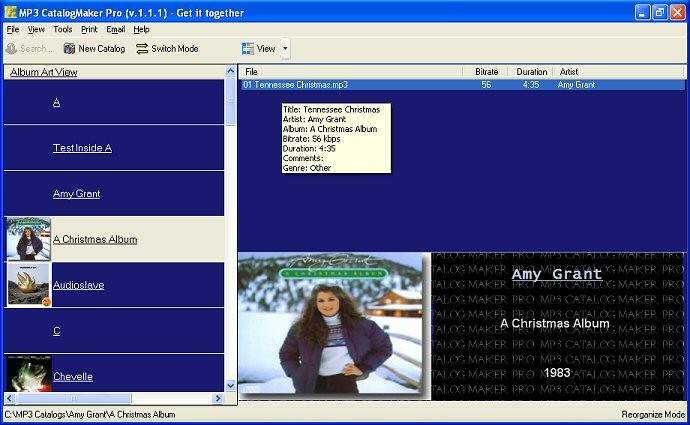Open the Chevelle album link
This screenshot has width=690, height=425.
[73, 377]
